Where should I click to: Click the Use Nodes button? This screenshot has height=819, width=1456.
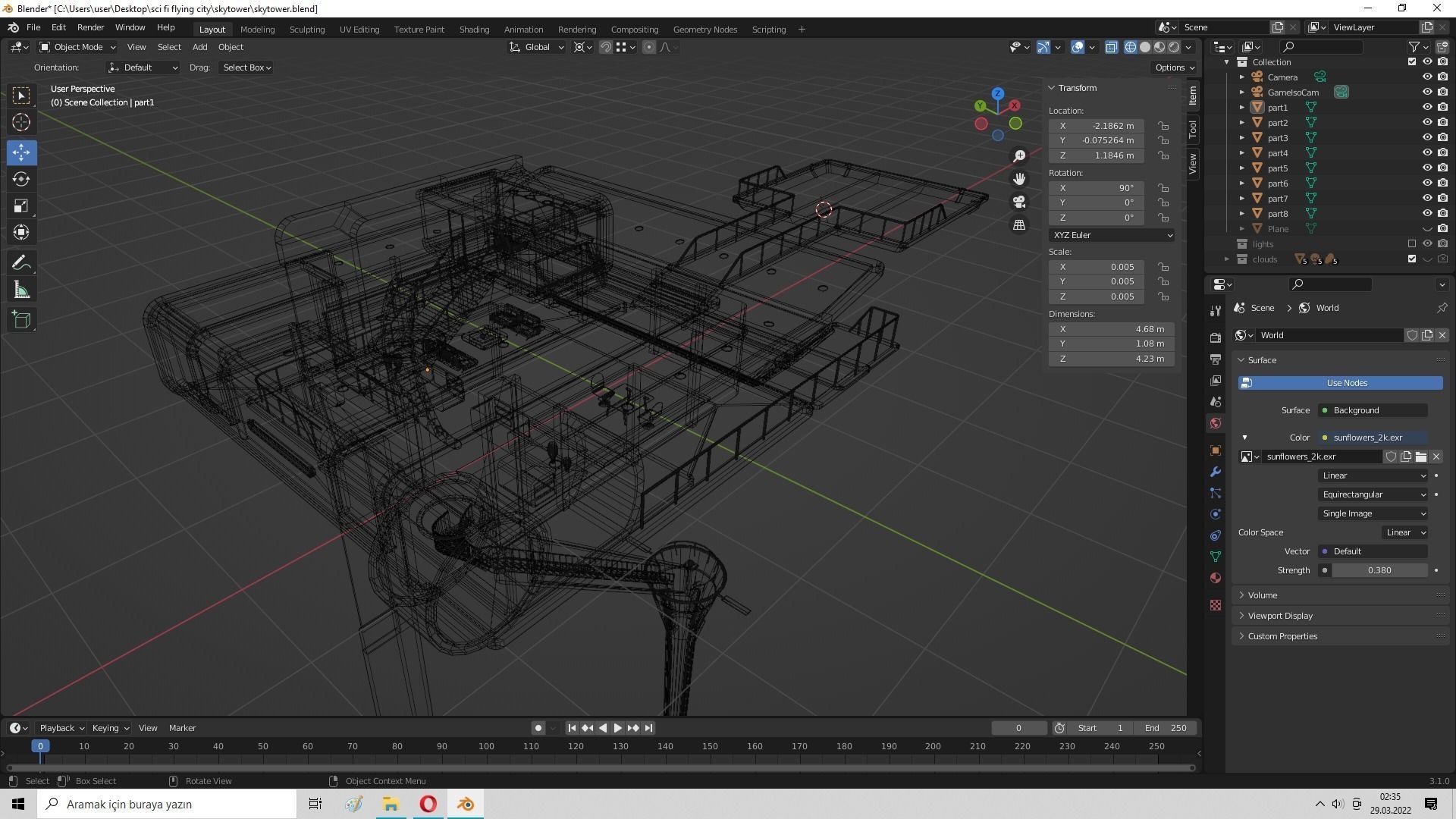coord(1341,383)
